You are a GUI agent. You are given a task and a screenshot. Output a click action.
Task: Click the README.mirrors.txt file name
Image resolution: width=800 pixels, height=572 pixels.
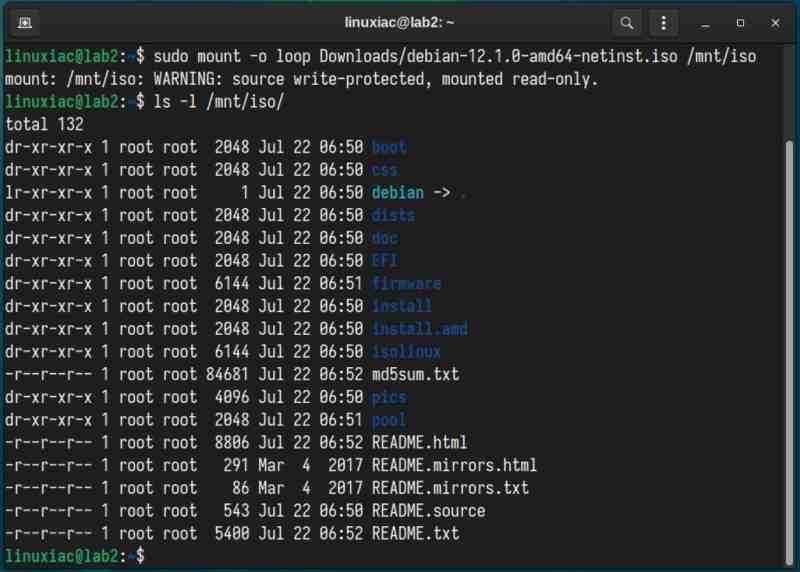click(x=450, y=488)
